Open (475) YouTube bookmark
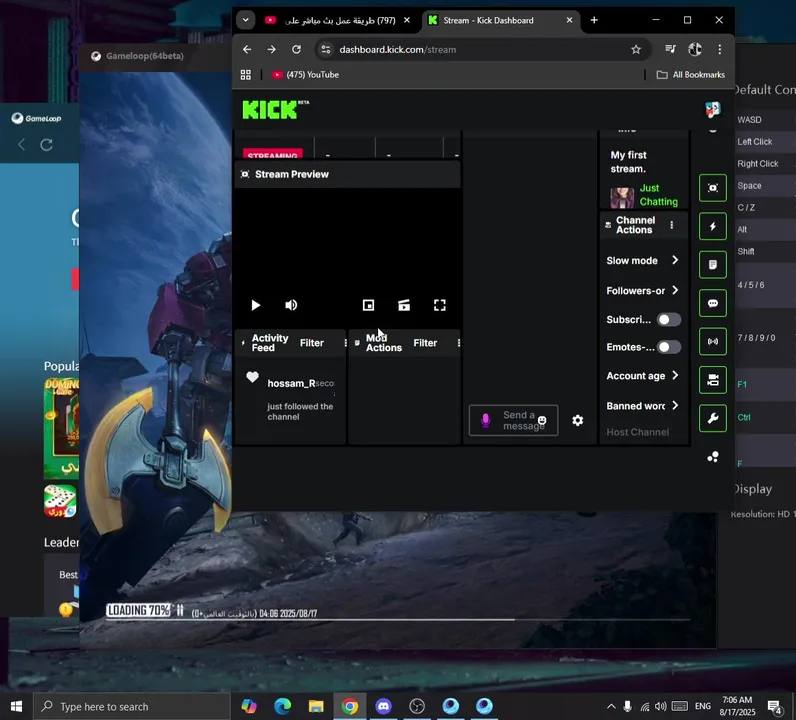796x720 pixels. click(306, 75)
